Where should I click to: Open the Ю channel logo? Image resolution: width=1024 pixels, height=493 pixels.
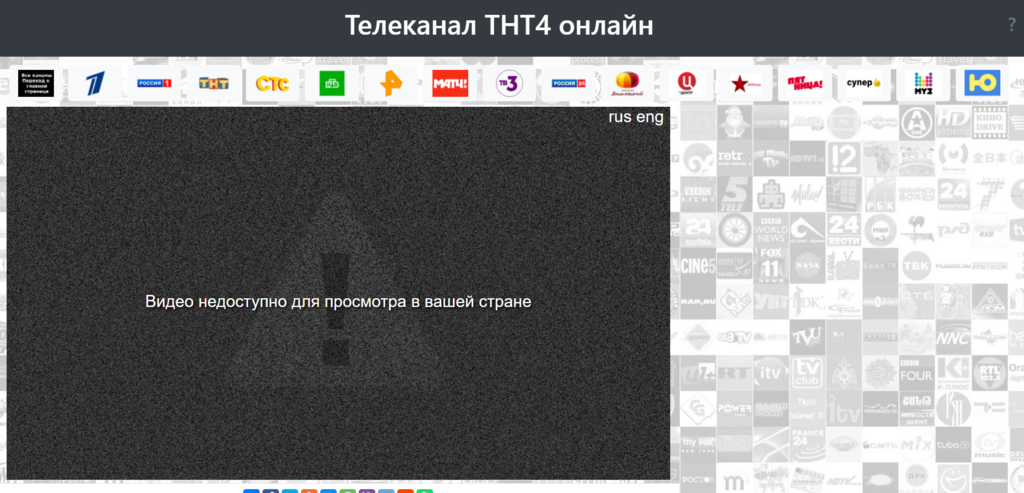click(982, 84)
